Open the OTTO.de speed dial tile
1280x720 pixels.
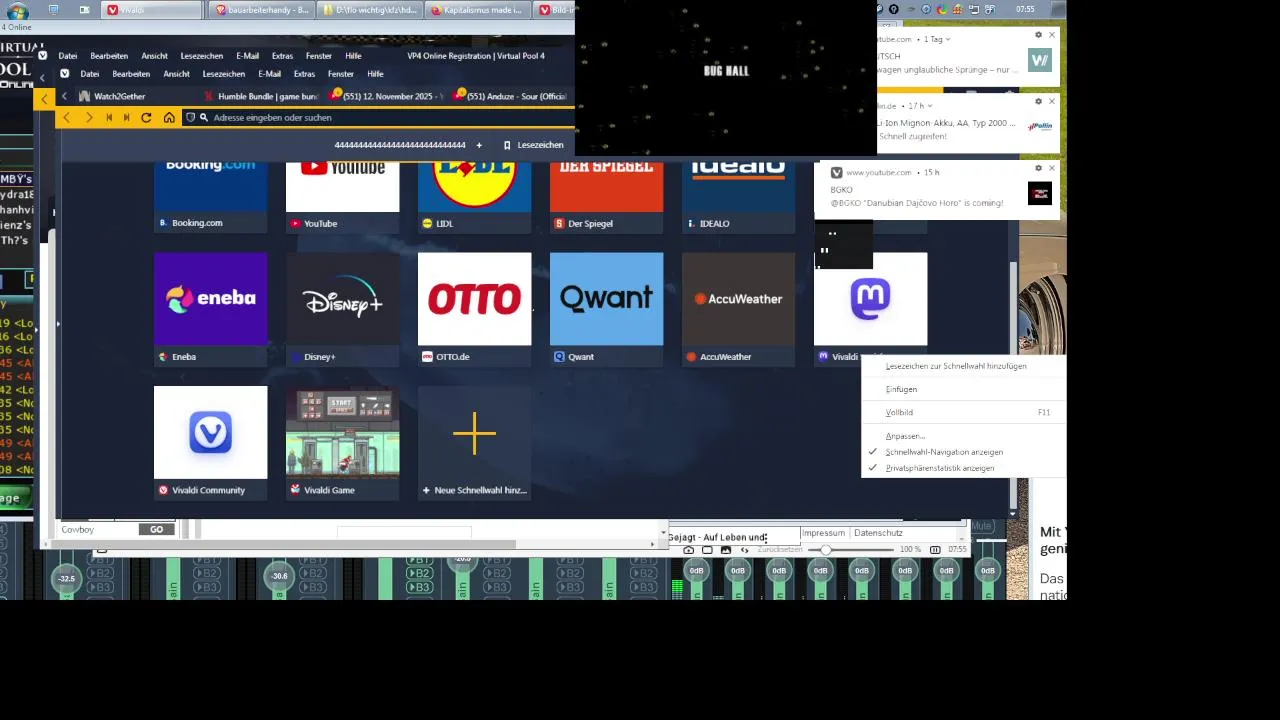(474, 309)
